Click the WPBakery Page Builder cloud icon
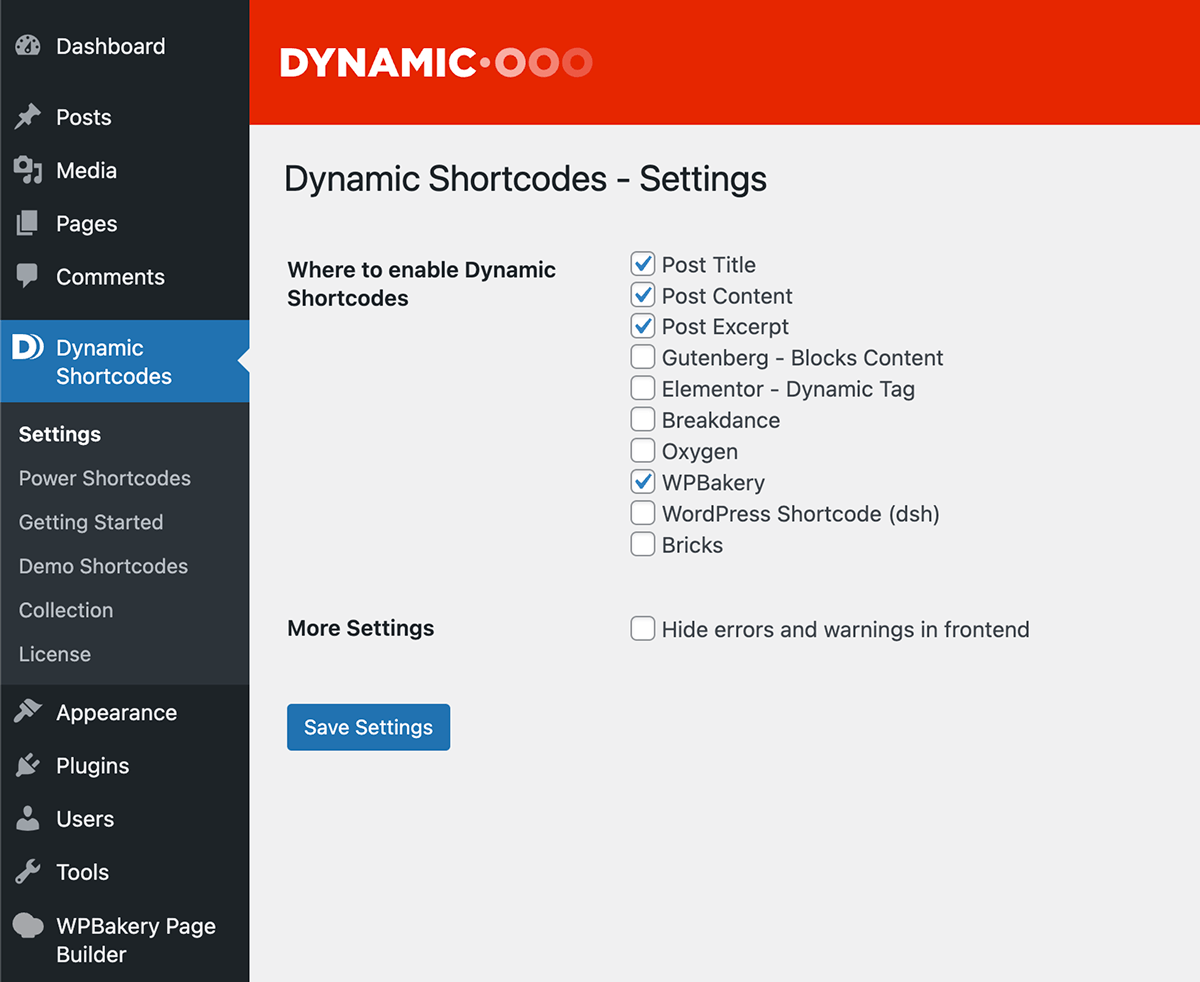This screenshot has width=1200, height=982. (x=28, y=926)
